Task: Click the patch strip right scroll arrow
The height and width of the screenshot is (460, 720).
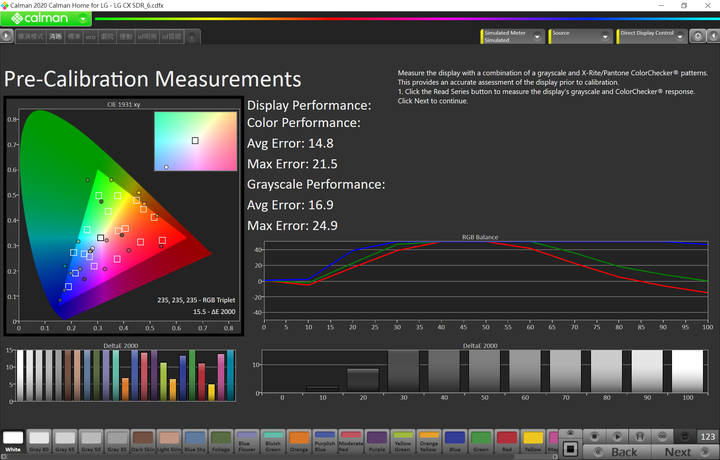Action: tap(555, 457)
